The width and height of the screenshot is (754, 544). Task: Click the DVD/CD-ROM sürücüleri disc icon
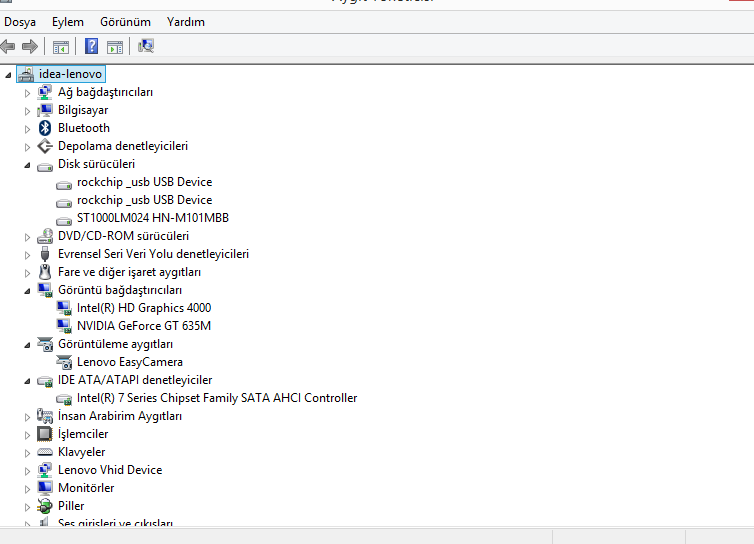tap(45, 236)
